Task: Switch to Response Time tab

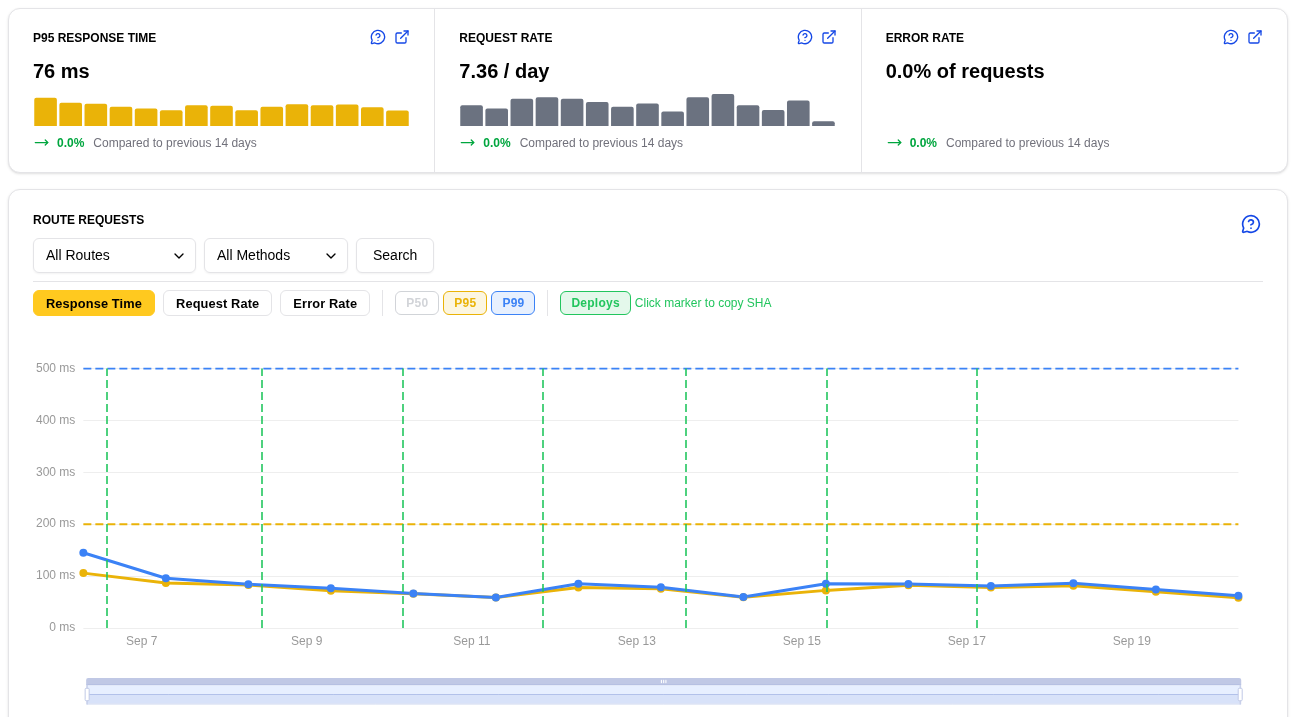Action: 94,303
